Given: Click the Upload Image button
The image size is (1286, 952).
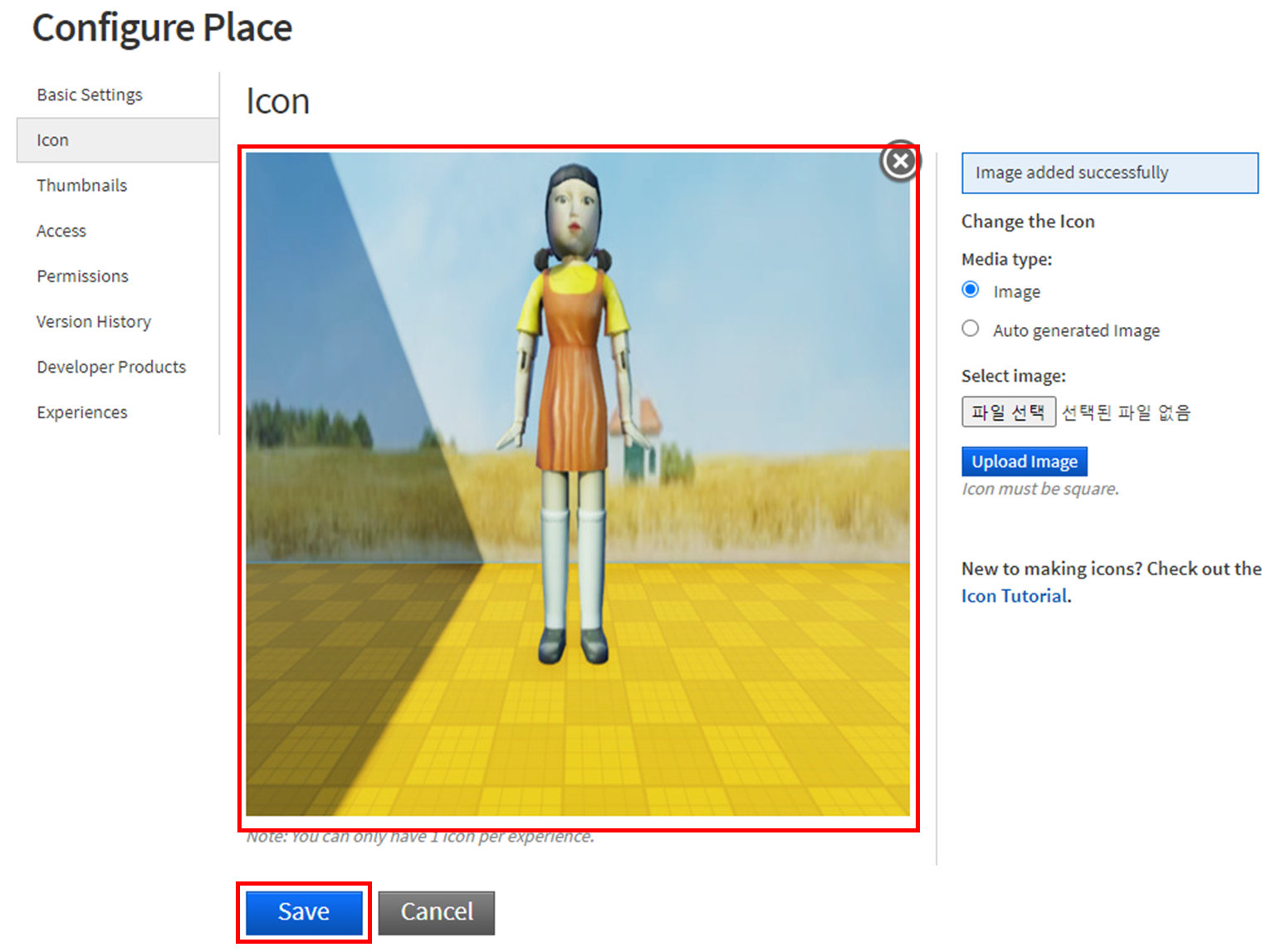Looking at the screenshot, I should (x=1024, y=461).
